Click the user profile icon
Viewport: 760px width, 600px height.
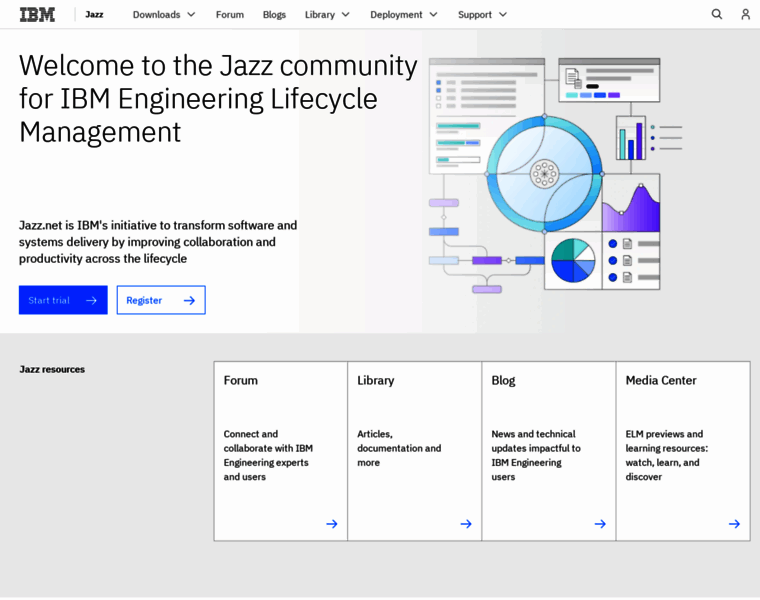[745, 15]
